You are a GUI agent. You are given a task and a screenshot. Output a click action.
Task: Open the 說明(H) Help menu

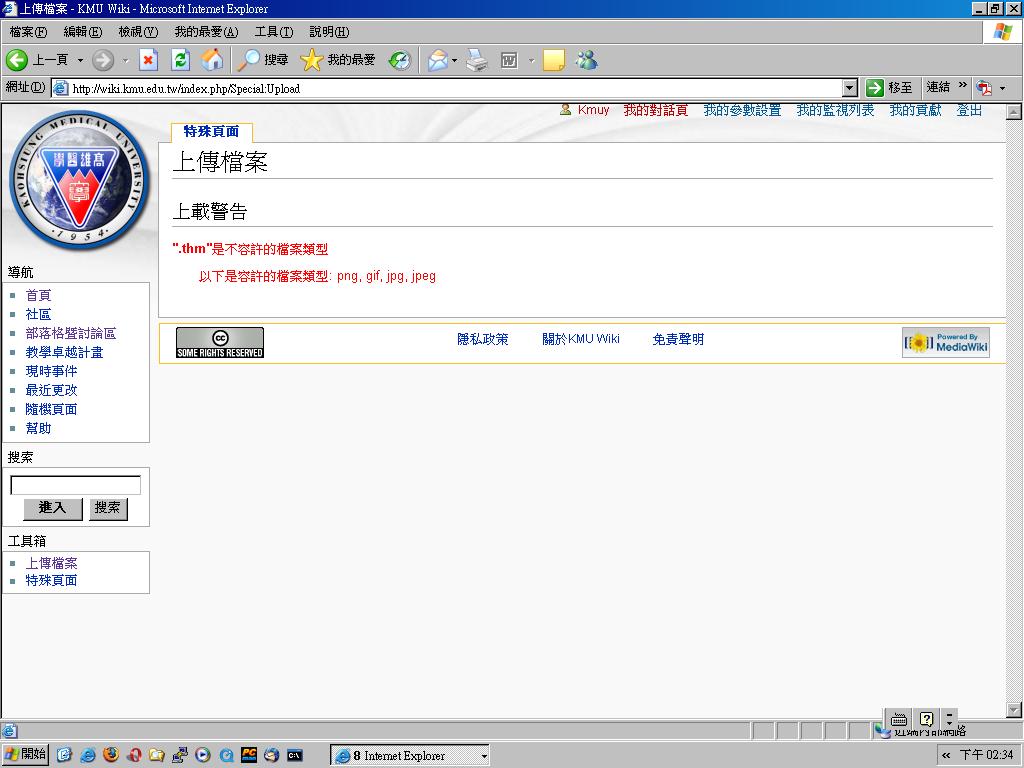point(329,31)
